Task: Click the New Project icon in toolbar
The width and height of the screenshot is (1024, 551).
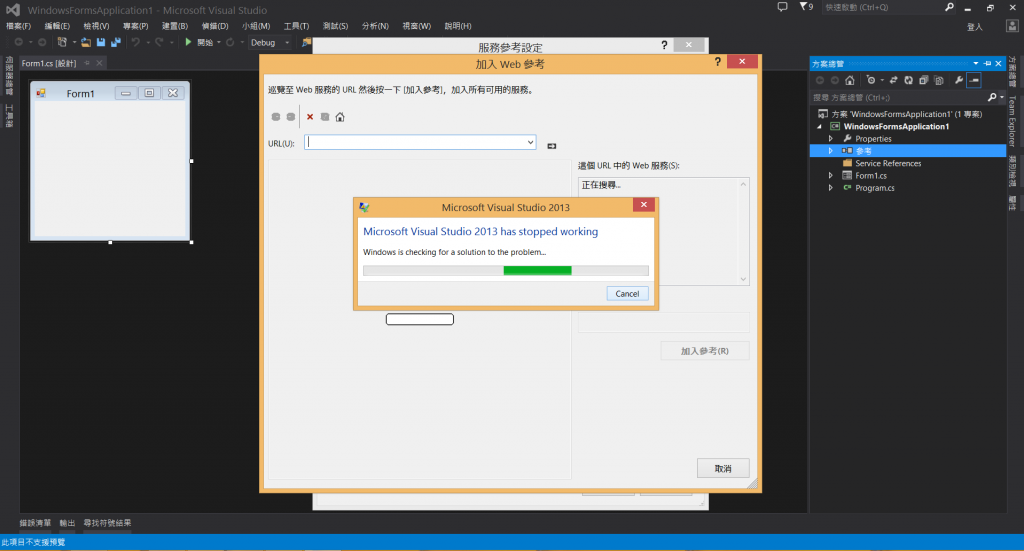Action: [62, 42]
